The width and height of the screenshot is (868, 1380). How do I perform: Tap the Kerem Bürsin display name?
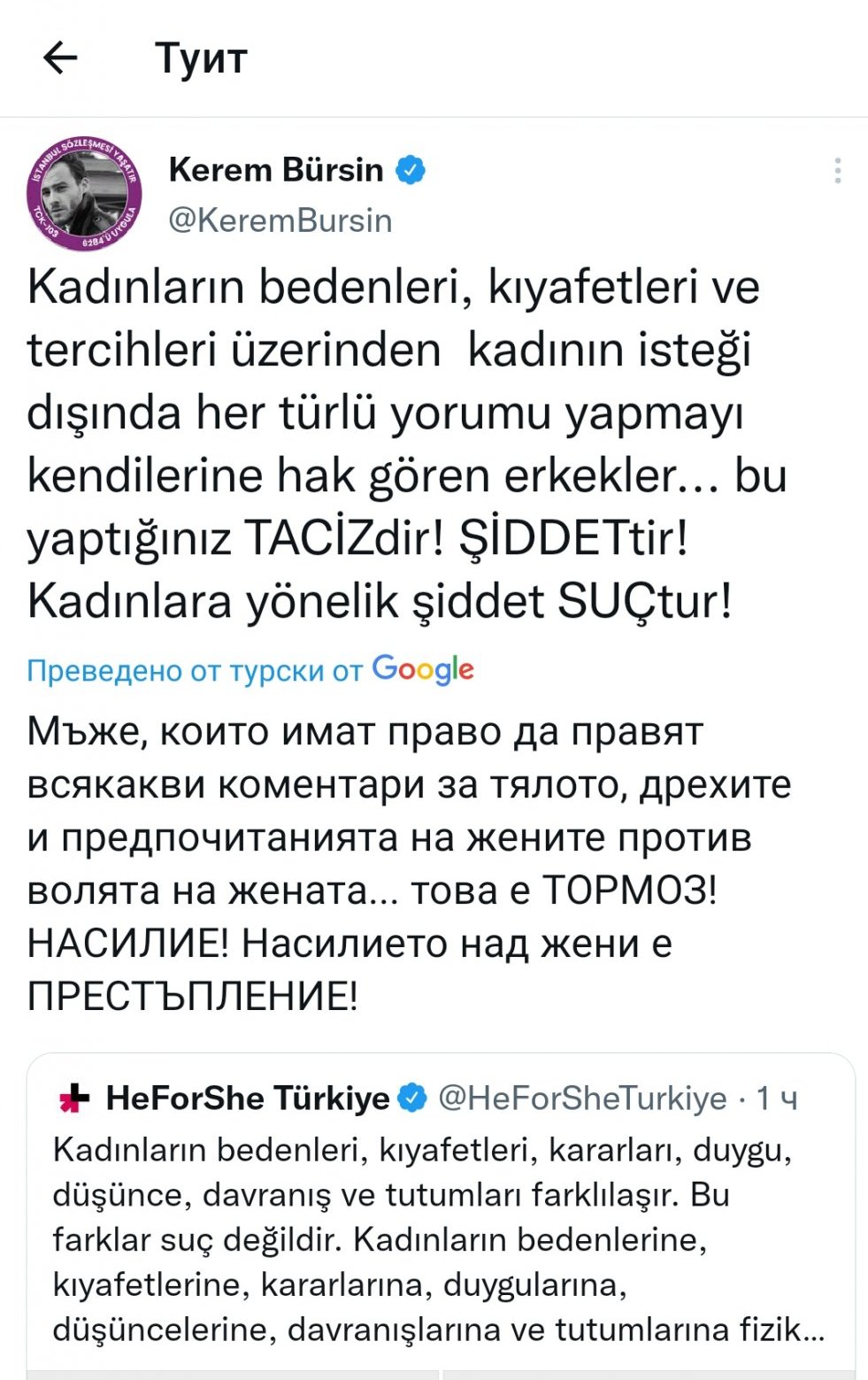(275, 169)
